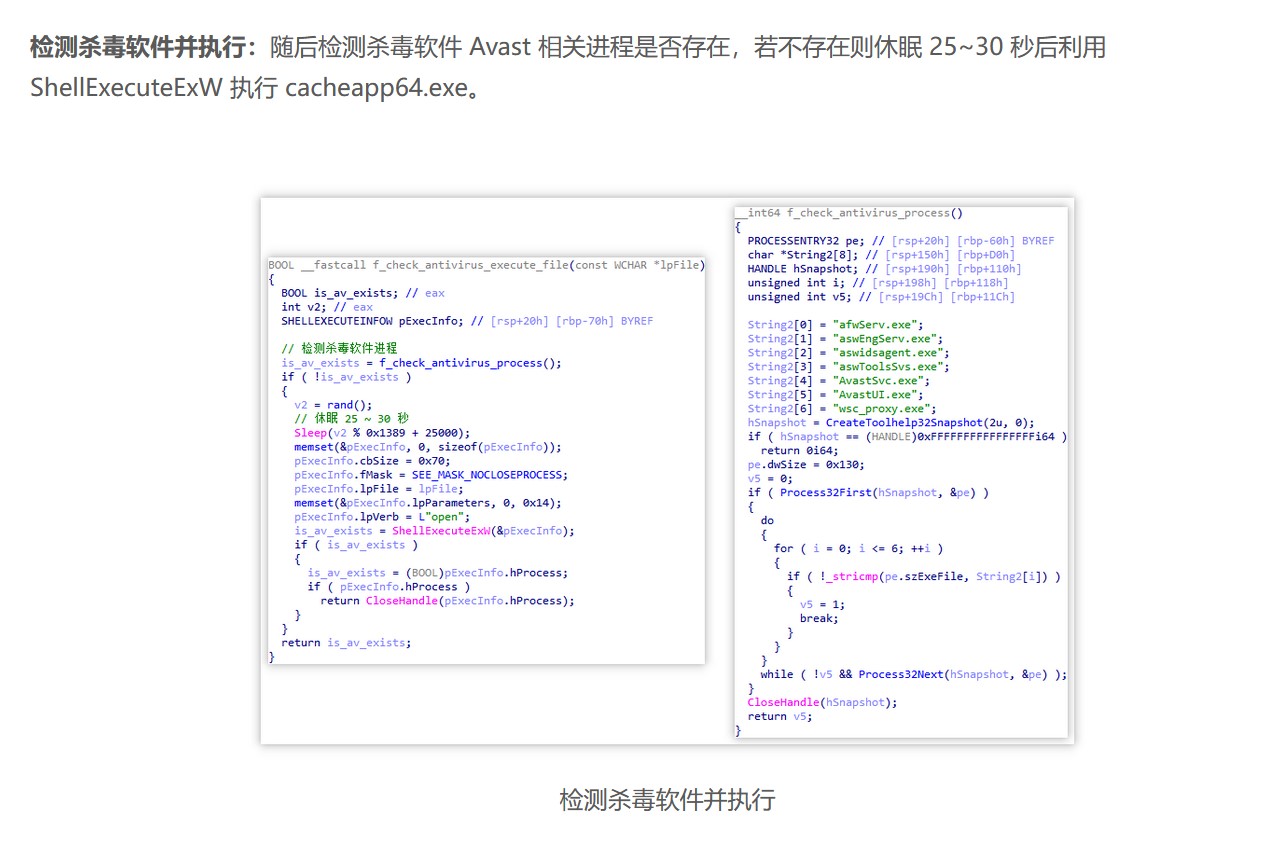This screenshot has height=841, width=1264.
Task: Click the while Process32Next(hSnapshot, &pe) line
Action: [x=914, y=675]
